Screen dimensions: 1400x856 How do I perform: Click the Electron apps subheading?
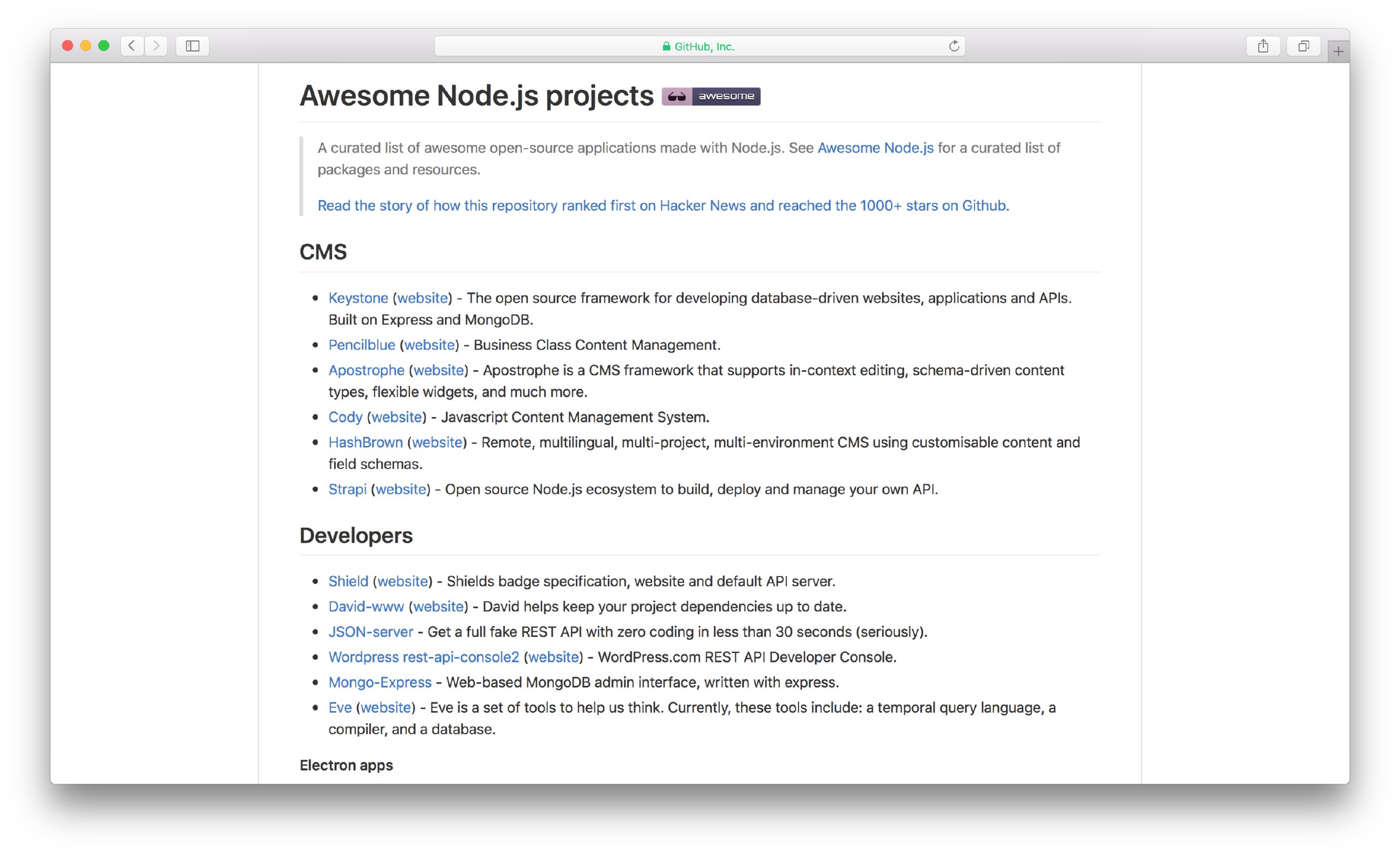[346, 766]
